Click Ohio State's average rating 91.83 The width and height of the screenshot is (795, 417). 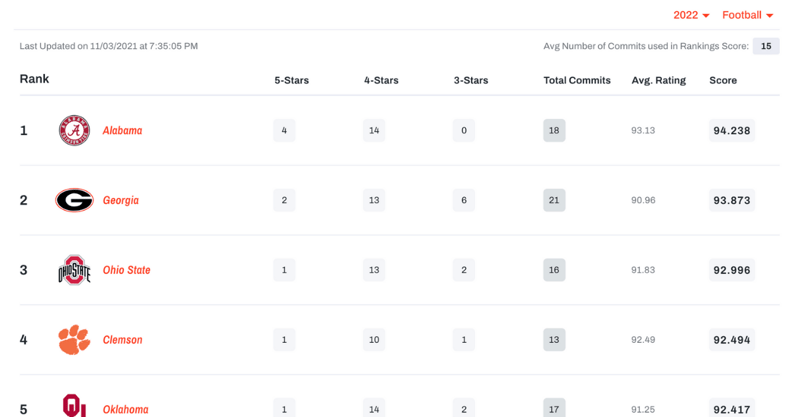tap(643, 270)
